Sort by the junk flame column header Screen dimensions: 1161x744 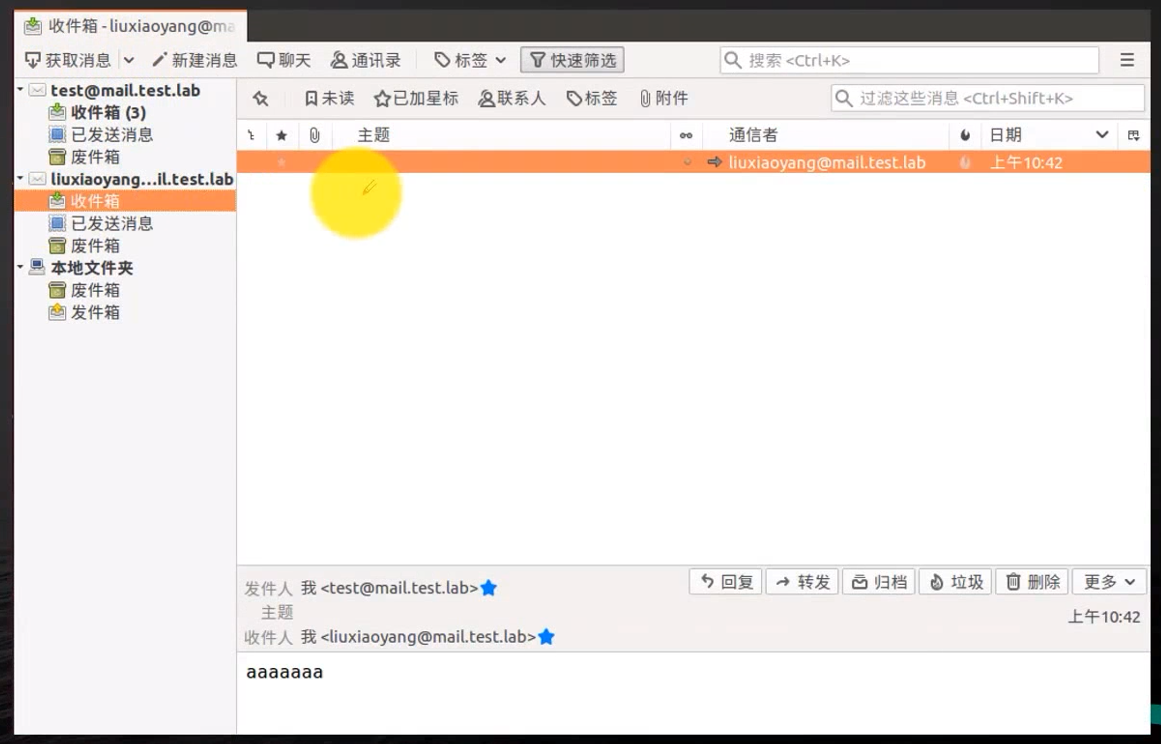tap(965, 135)
